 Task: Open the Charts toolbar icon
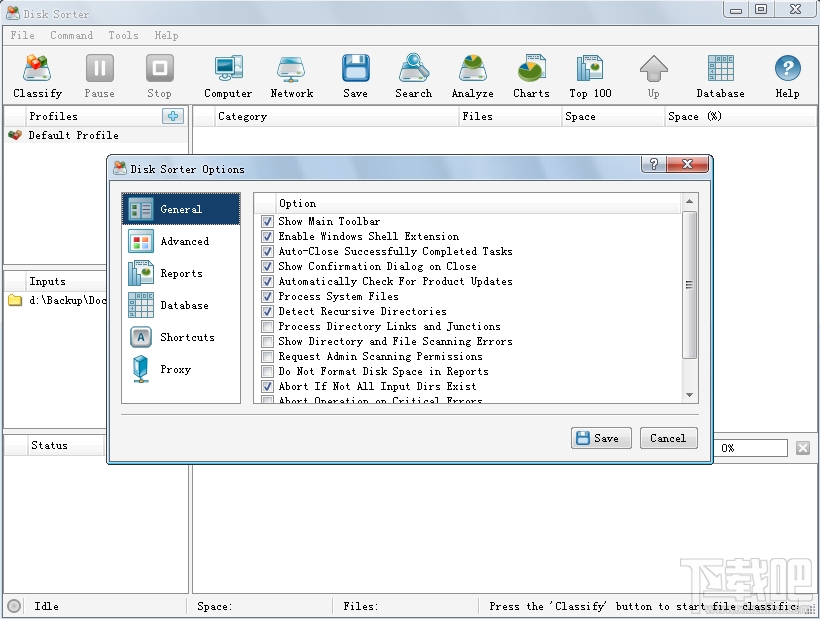531,68
